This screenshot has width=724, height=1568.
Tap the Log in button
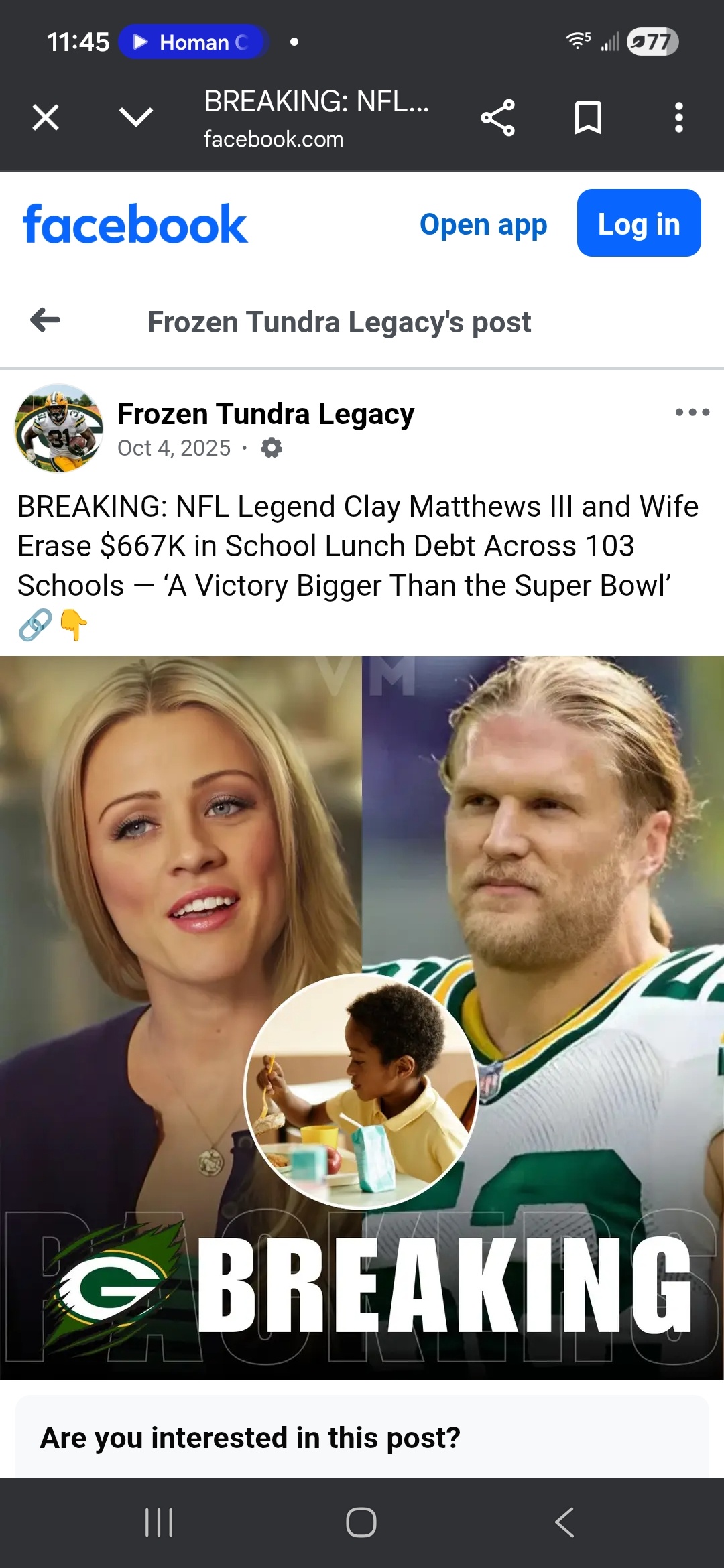click(639, 223)
